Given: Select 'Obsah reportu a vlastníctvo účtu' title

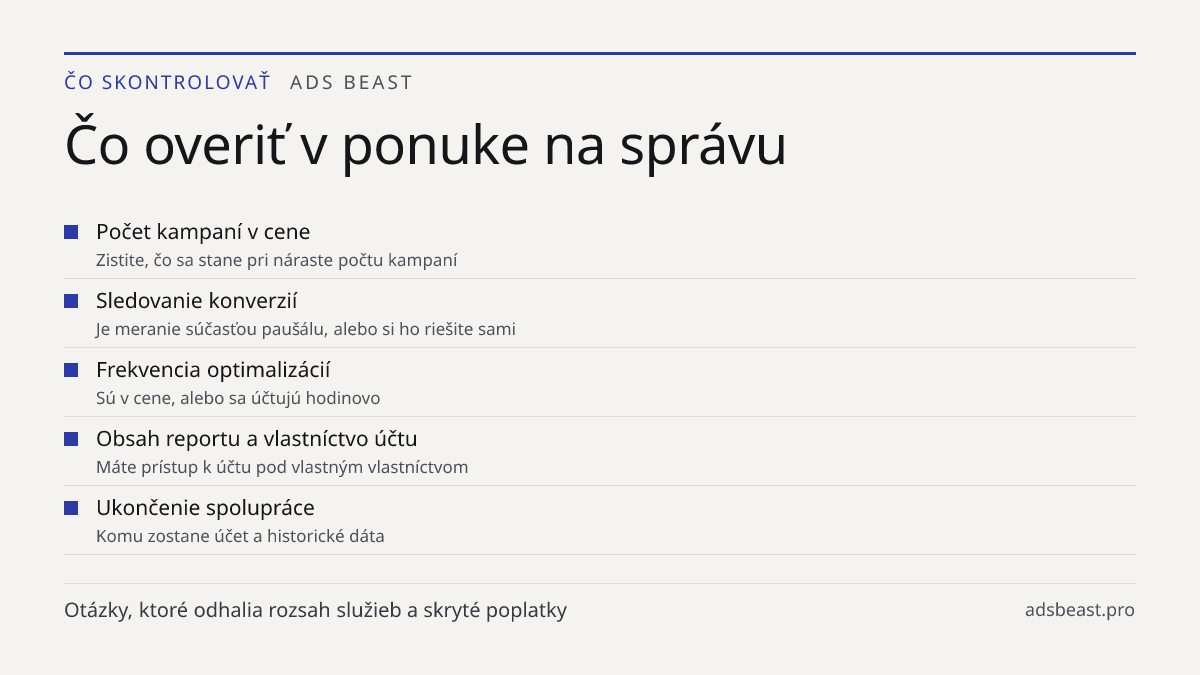Looking at the screenshot, I should tap(257, 439).
